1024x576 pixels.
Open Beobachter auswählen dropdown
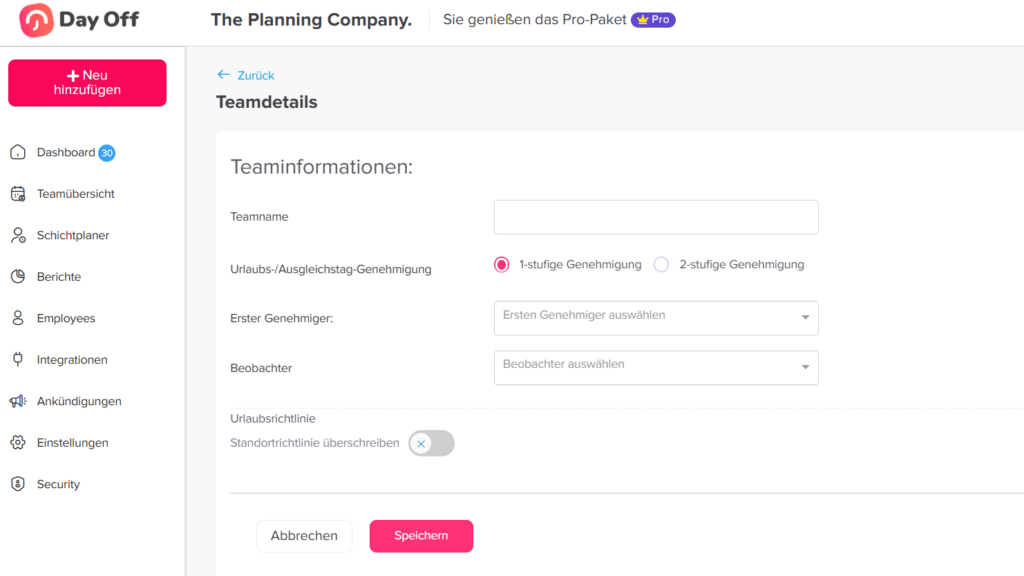(x=656, y=367)
